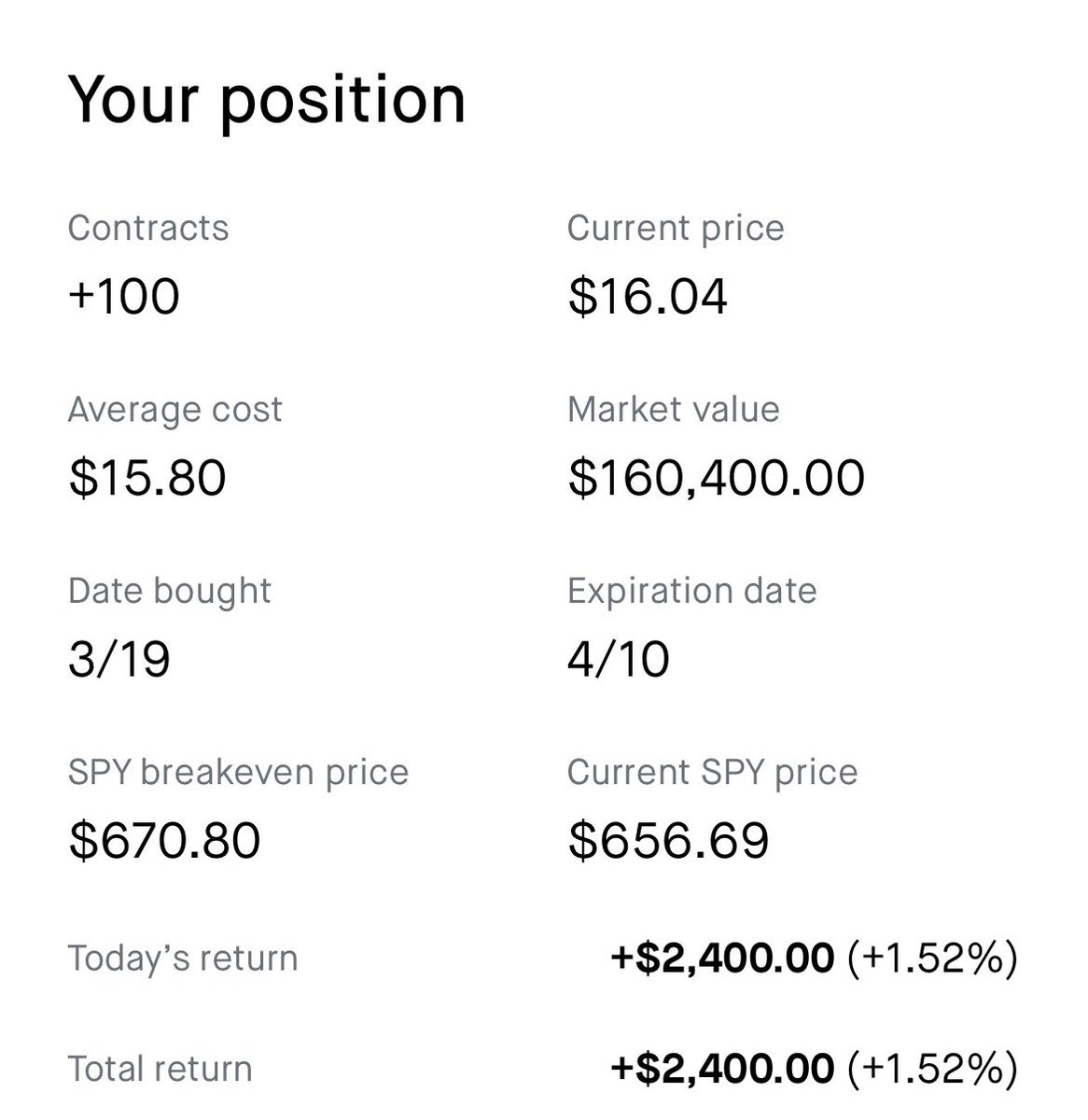Viewport: 1088px width, 1120px height.
Task: Select the 4/10 expiration date value
Action: pyautogui.click(x=618, y=659)
